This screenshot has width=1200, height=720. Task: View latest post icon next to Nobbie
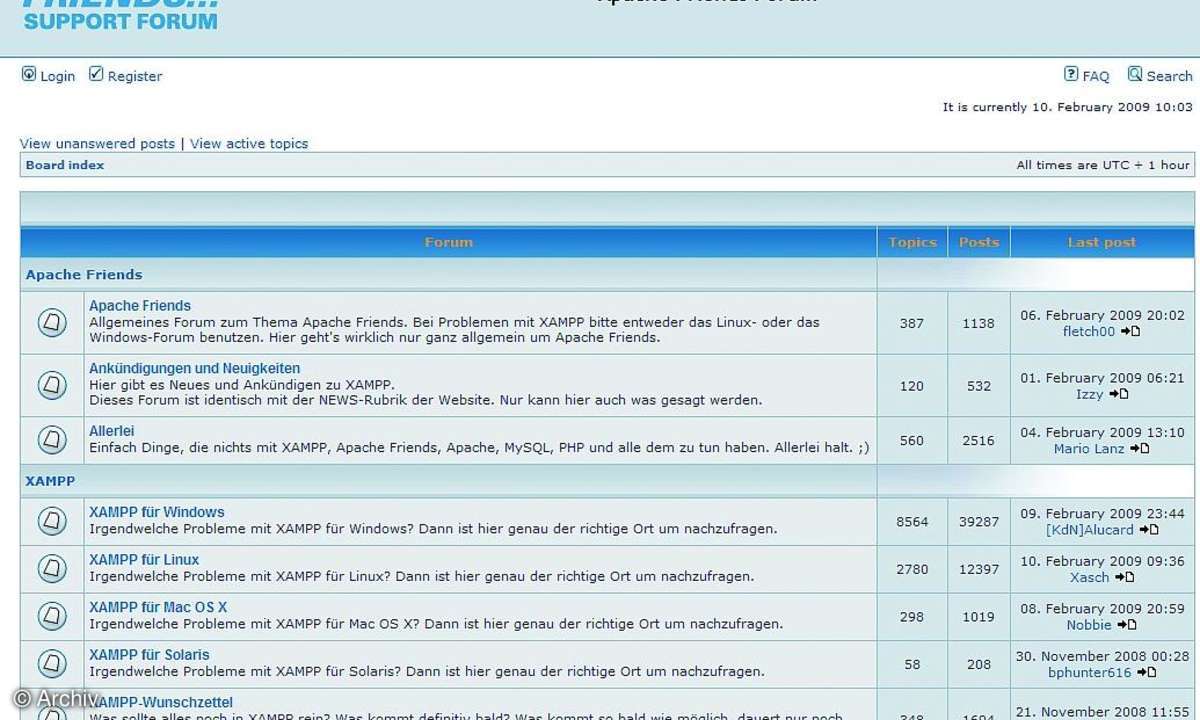click(x=1126, y=625)
